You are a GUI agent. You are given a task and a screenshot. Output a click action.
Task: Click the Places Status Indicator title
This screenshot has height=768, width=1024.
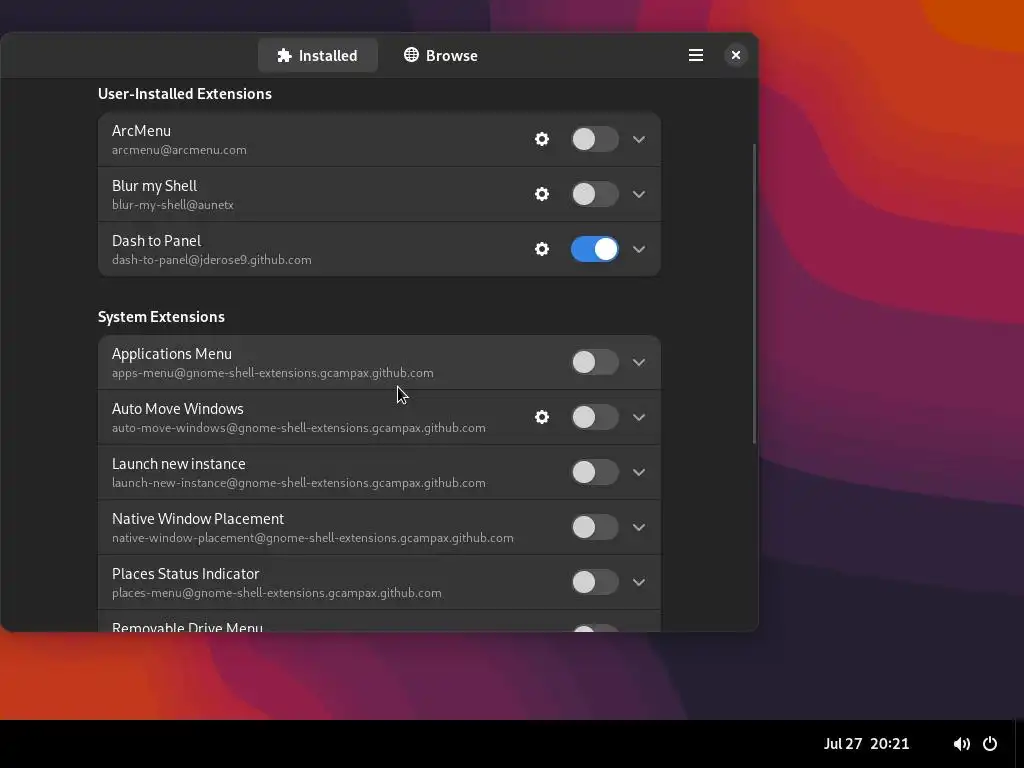click(185, 573)
